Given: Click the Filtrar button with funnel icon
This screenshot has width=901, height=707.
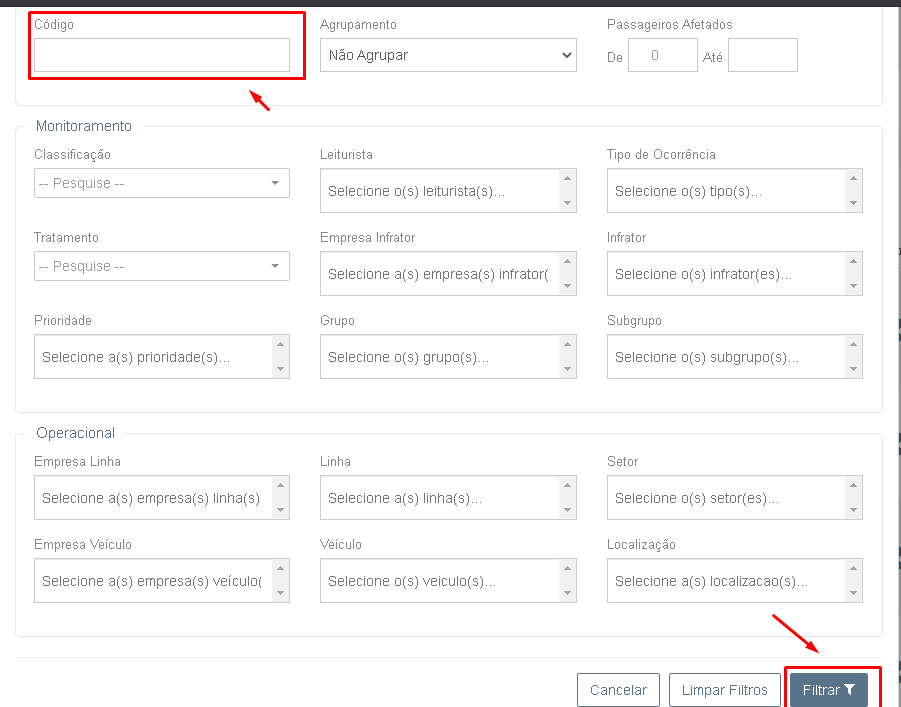Looking at the screenshot, I should 828,690.
